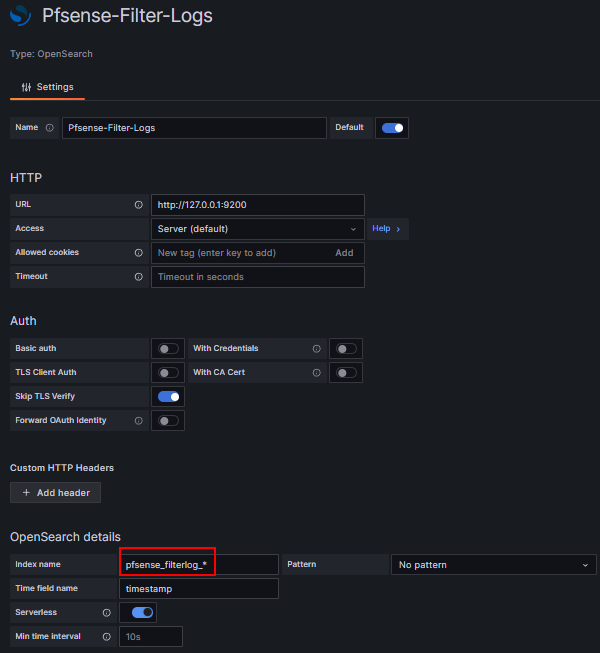Click the Custom HTTP Headers heading
Screen dimensions: 600x653
coord(62,468)
